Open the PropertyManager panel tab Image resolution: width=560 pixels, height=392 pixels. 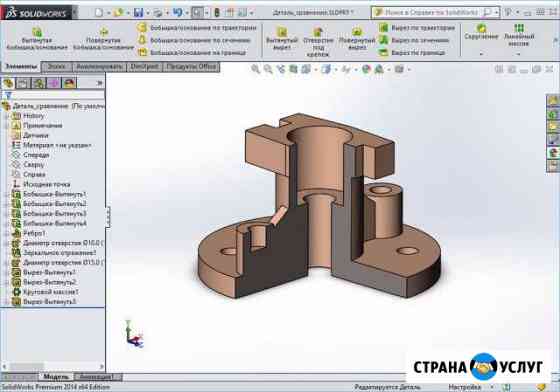click(23, 83)
